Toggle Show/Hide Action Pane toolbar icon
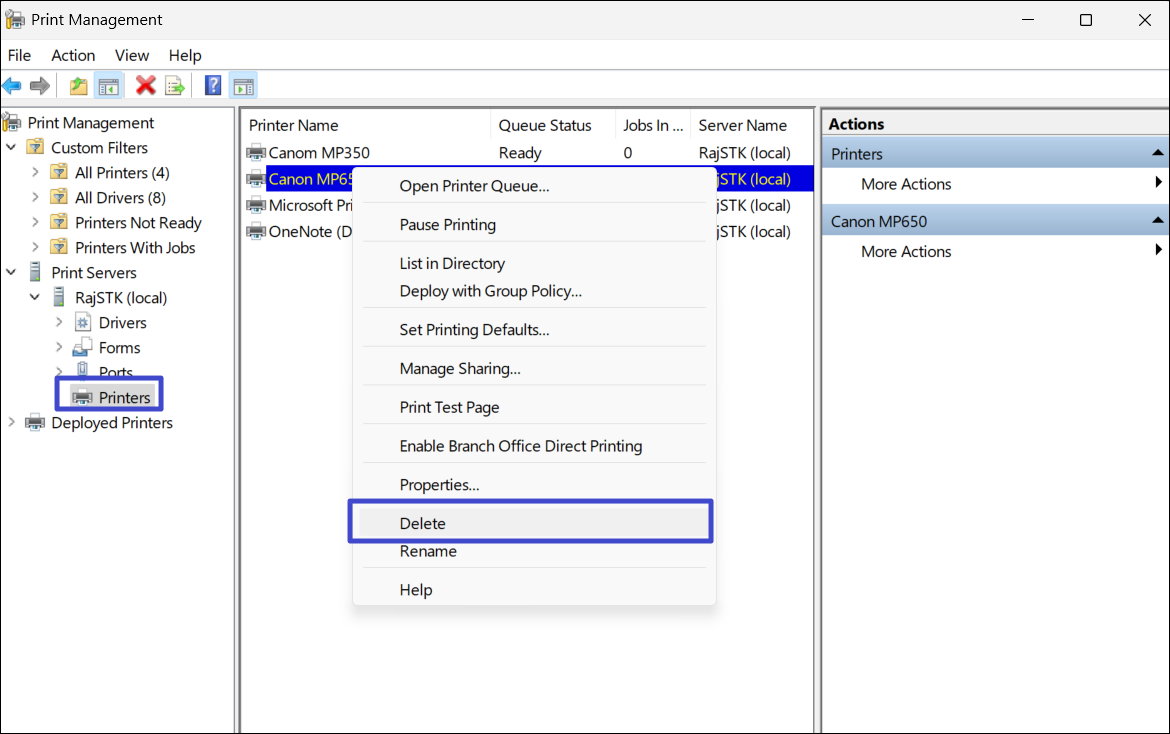Image resolution: width=1170 pixels, height=734 pixels. pos(243,86)
